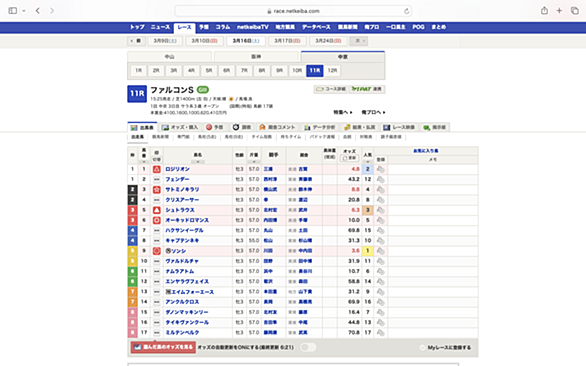Toggle automatic odds update switch
Viewport: 586px width, 366px height.
(x=308, y=347)
